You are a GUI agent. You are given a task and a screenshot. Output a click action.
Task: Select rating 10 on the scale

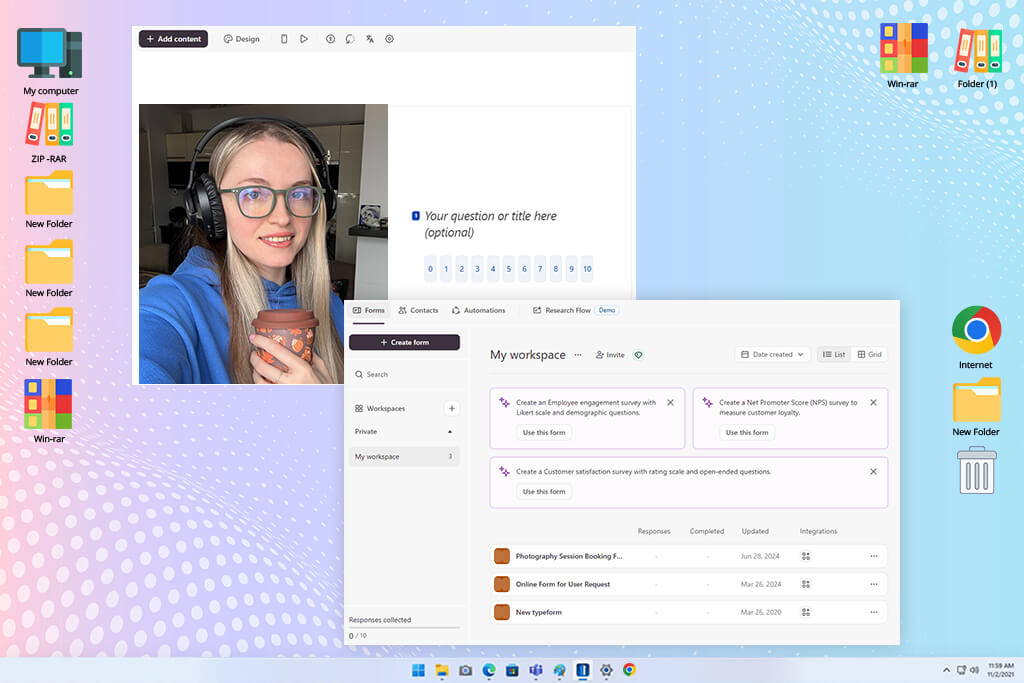tap(587, 269)
